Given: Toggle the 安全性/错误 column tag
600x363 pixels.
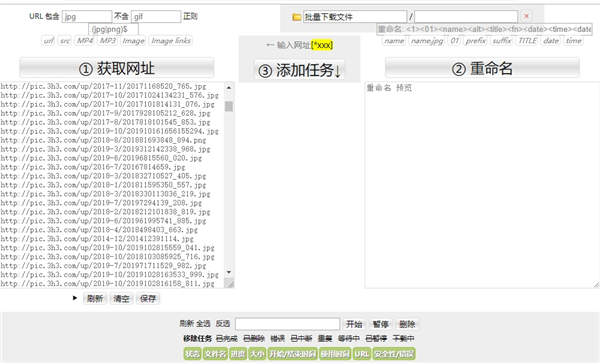Looking at the screenshot, I should click(x=394, y=354).
